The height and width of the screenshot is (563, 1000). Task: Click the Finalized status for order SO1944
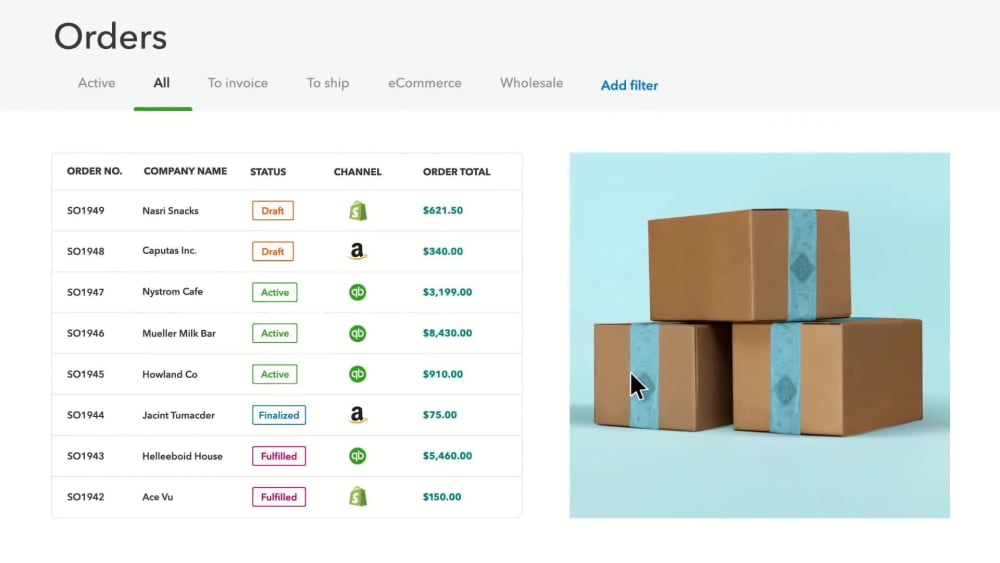[x=279, y=415]
